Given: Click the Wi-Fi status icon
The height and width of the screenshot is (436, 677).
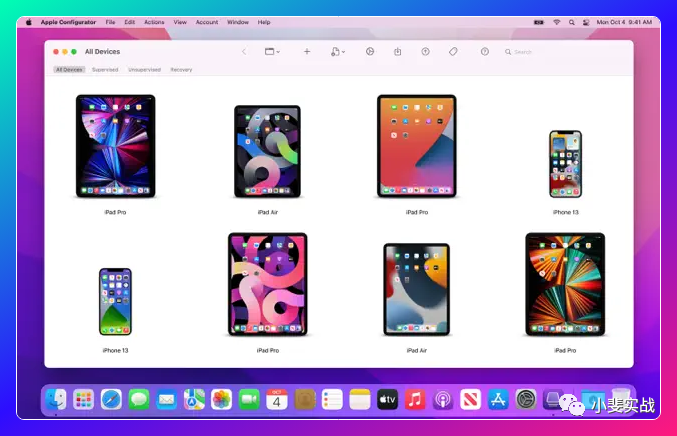Looking at the screenshot, I should [x=557, y=22].
